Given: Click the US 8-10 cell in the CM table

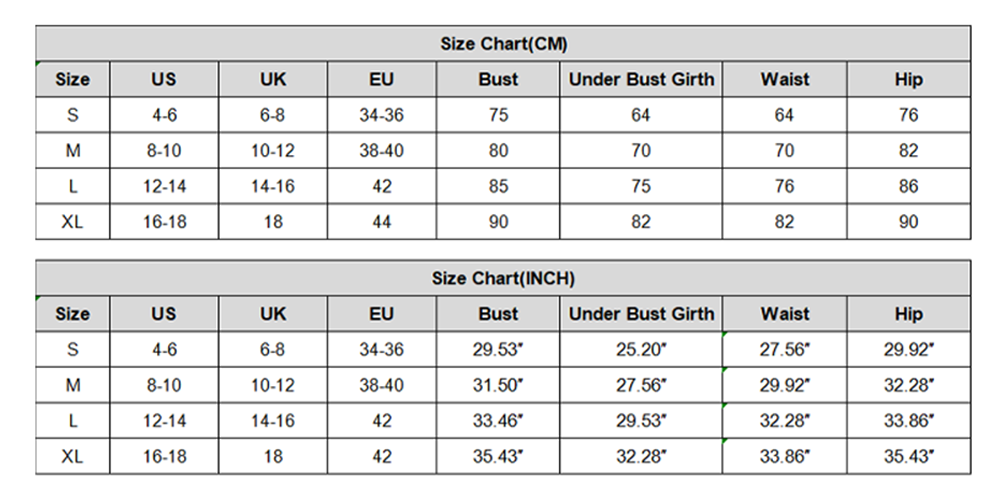Looking at the screenshot, I should (164, 151).
